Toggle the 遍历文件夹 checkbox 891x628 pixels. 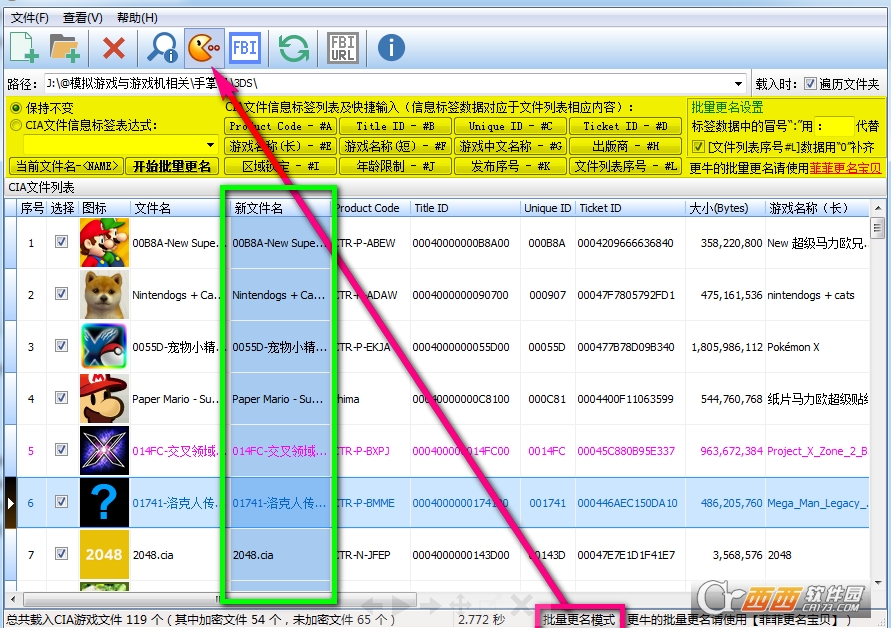coord(810,84)
